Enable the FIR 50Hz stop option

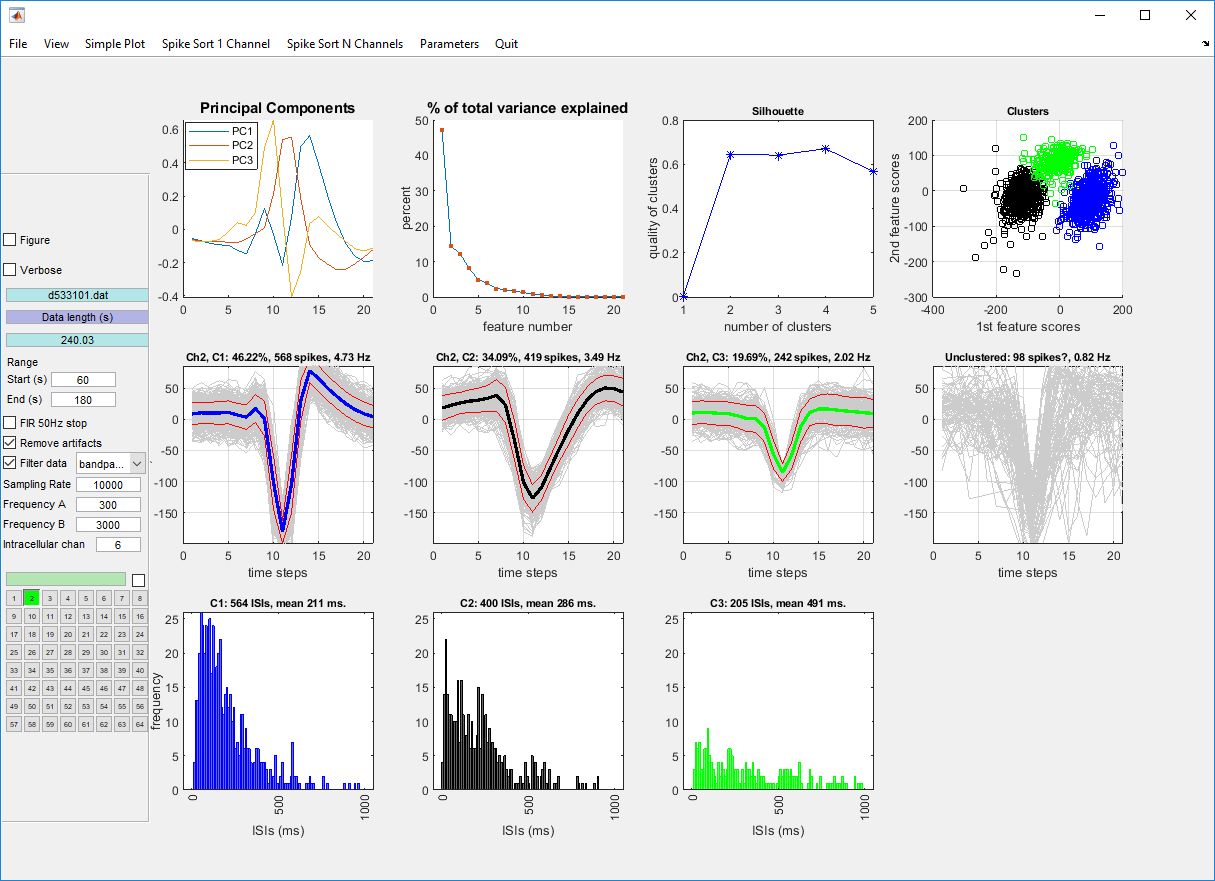pyautogui.click(x=10, y=423)
